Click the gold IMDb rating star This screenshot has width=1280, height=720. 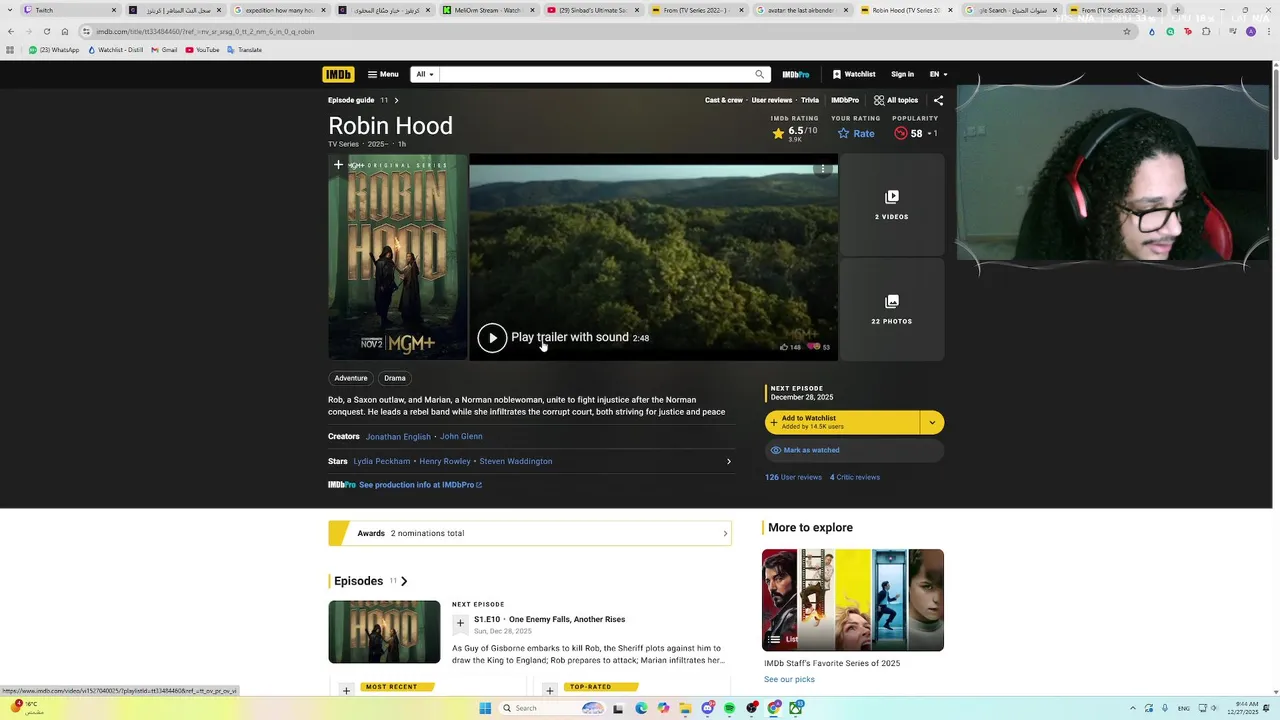click(778, 133)
